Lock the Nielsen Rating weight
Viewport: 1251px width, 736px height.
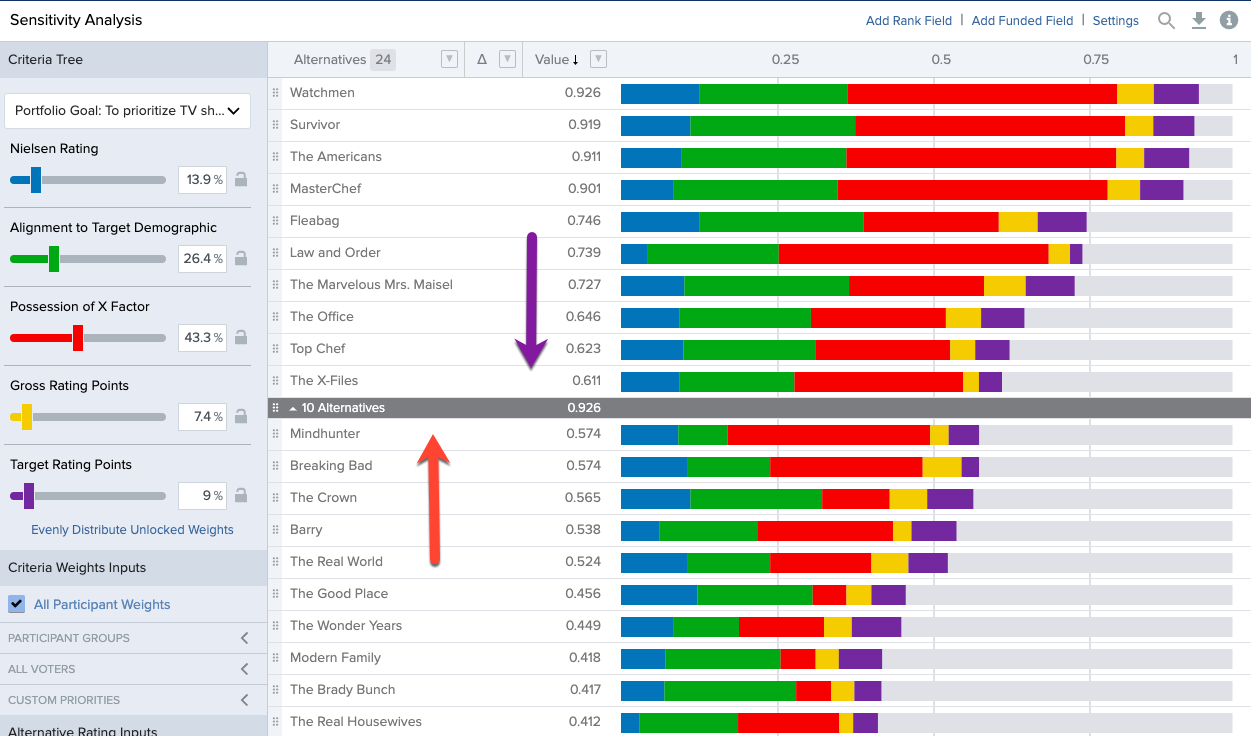[x=241, y=180]
